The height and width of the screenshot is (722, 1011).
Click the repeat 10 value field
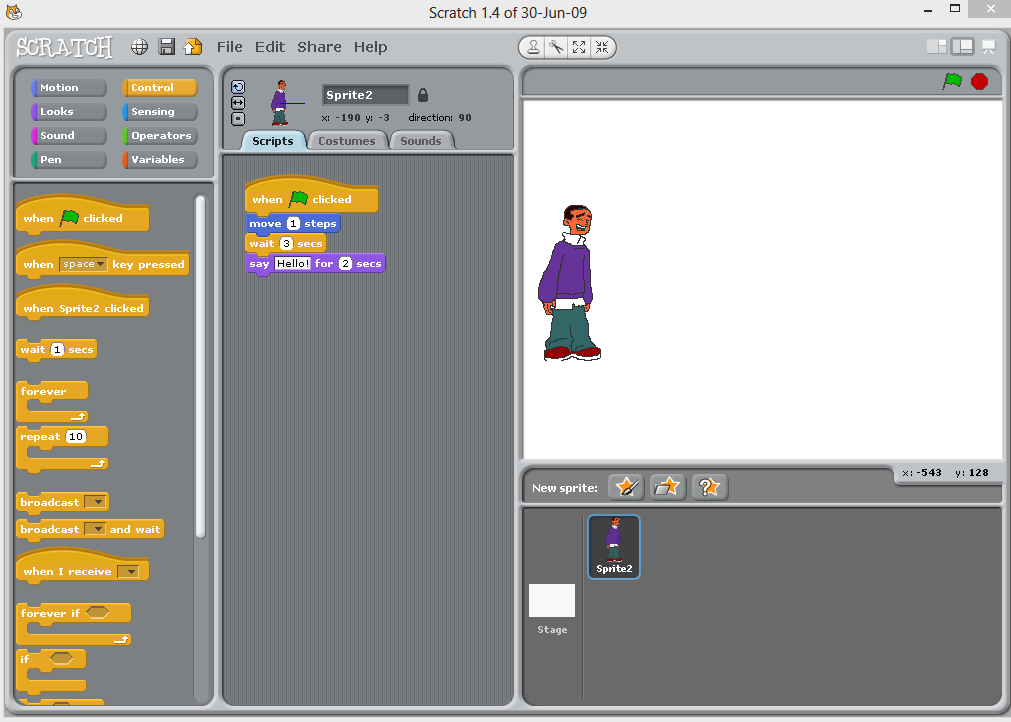(75, 436)
